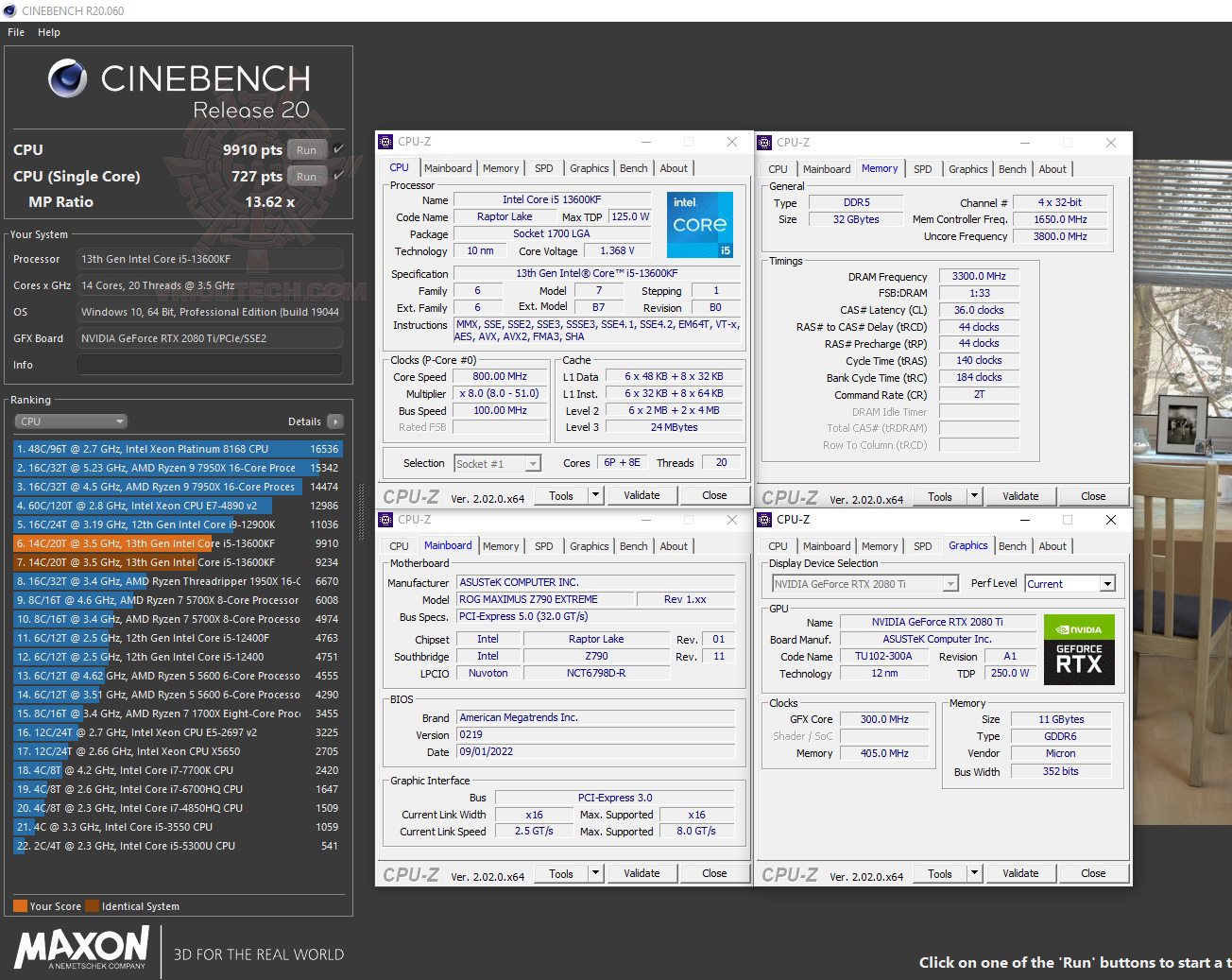
Task: Minimize the CPU-Z Graphics window
Action: (x=1025, y=520)
